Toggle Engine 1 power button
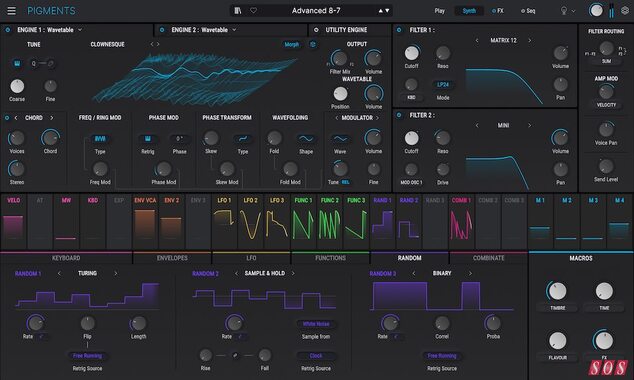This screenshot has height=380, width=634. (8, 30)
